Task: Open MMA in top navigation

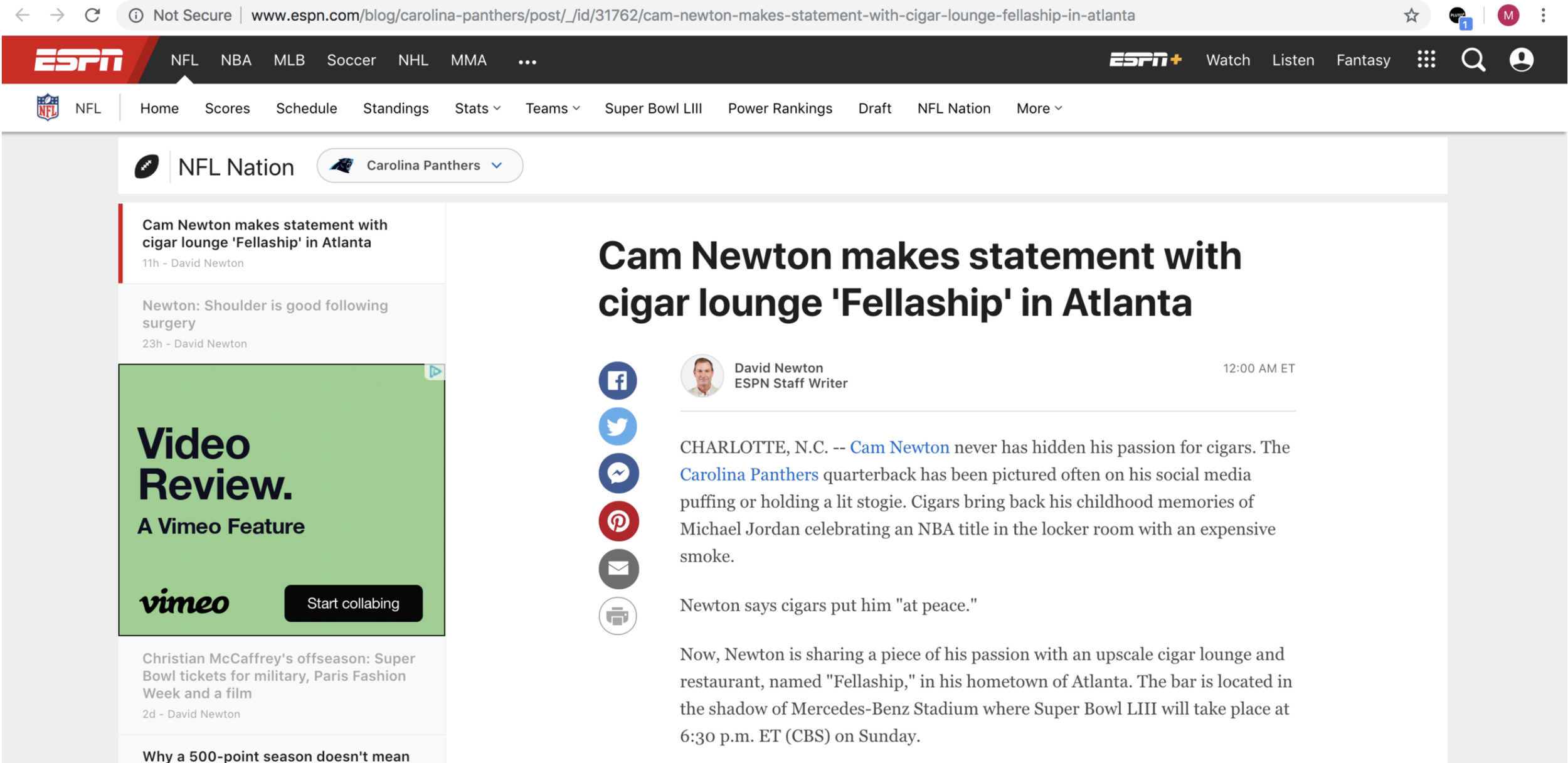Action: point(469,60)
